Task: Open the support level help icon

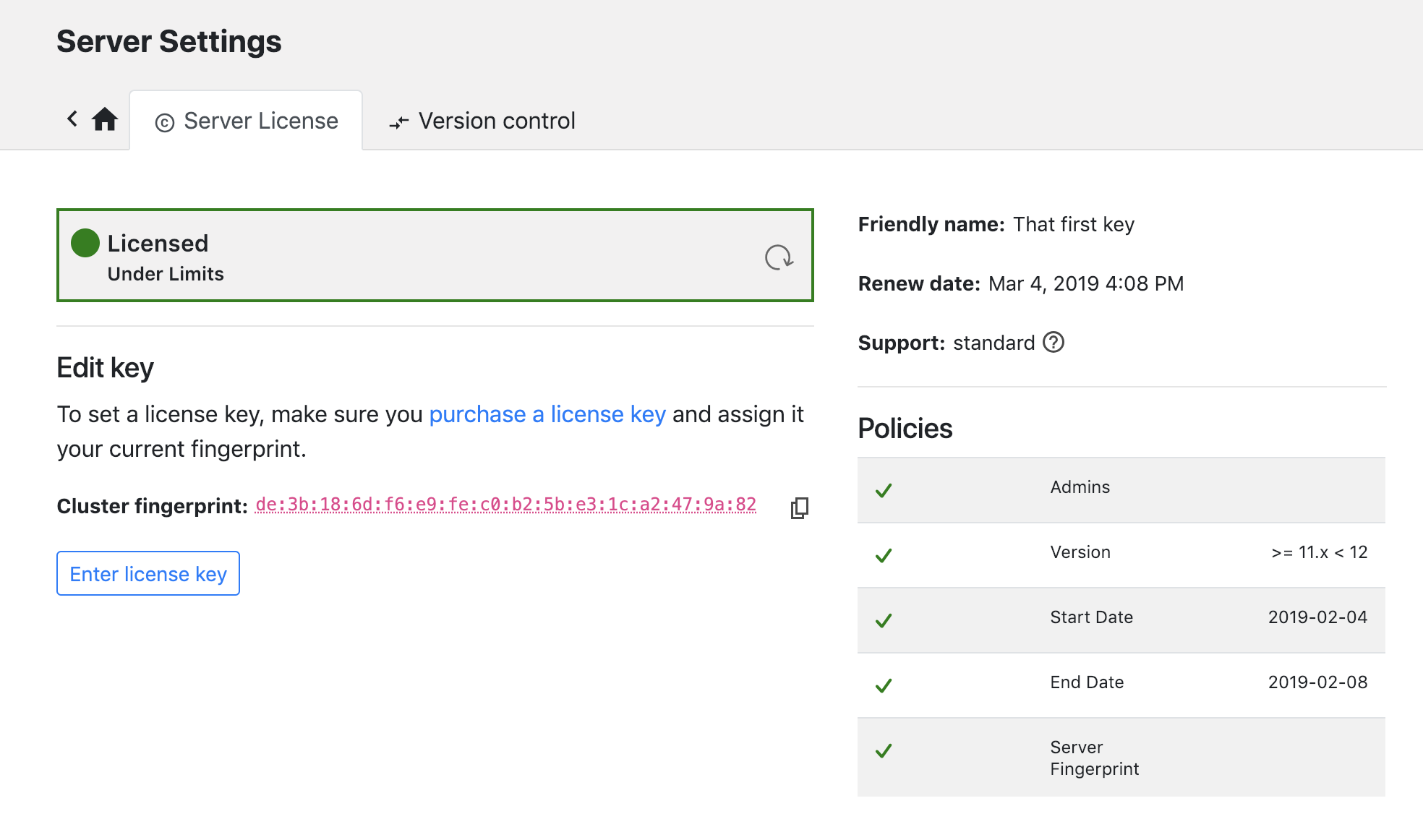Action: (1054, 342)
